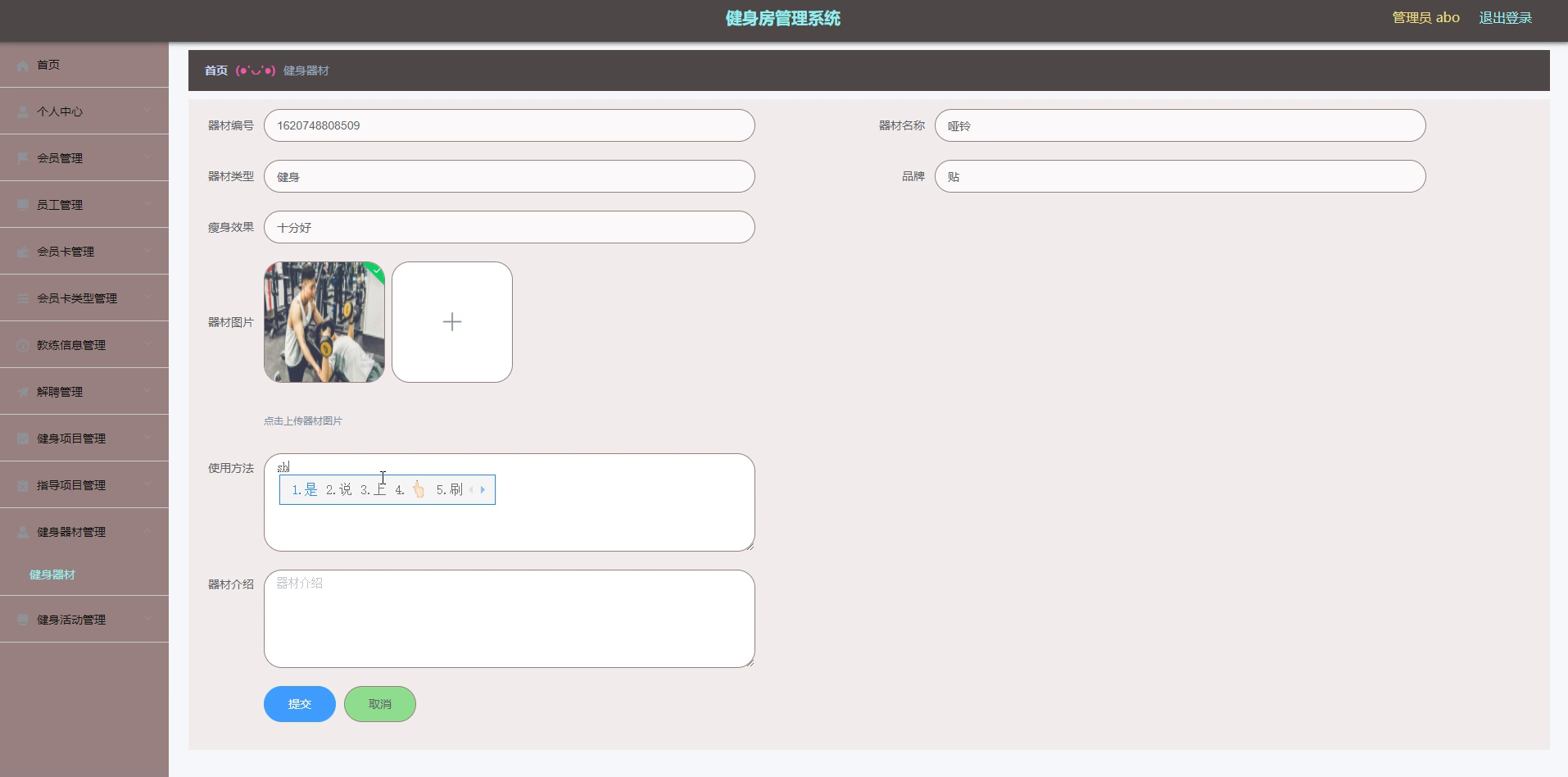Image resolution: width=1568 pixels, height=777 pixels.
Task: Focus the 器材类型 field containing 健身
Action: pos(510,176)
